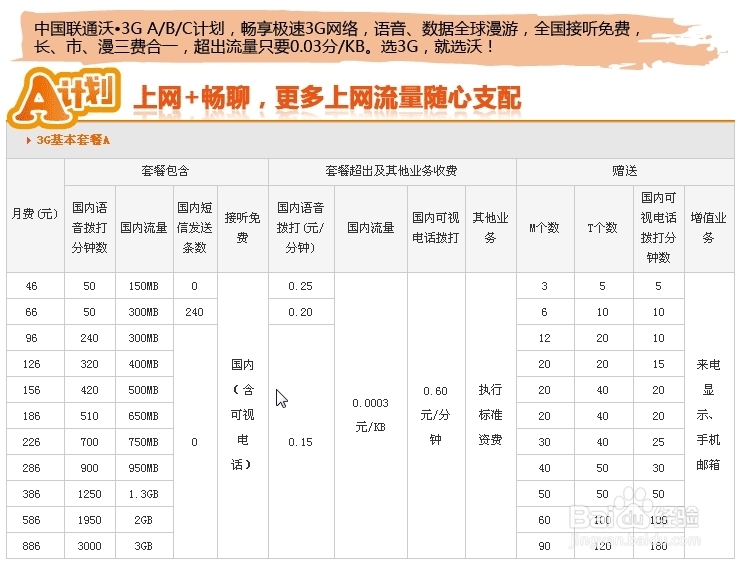This screenshot has width=742, height=566.
Task: Click the 1250 voice minutes cell
Action: point(90,495)
